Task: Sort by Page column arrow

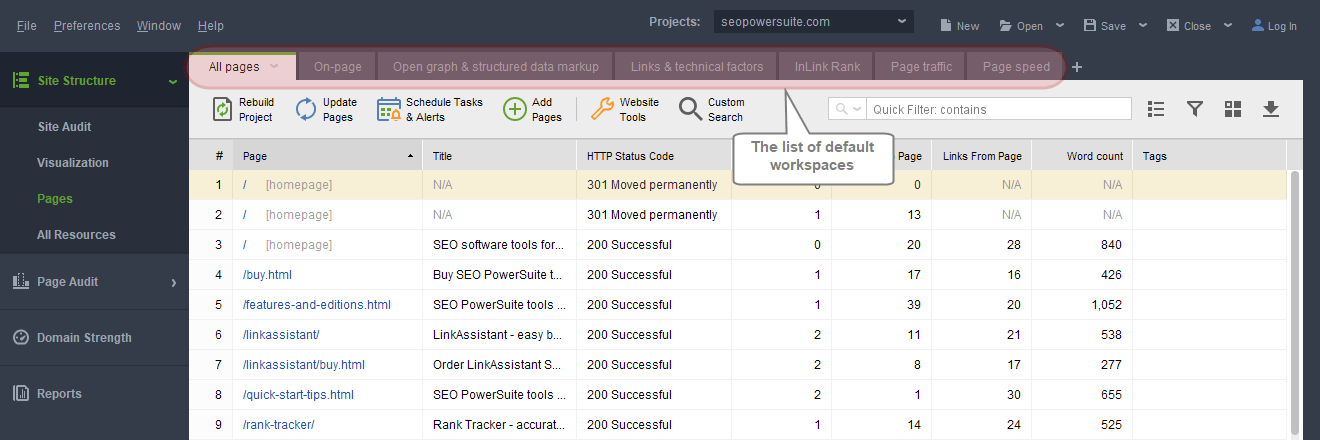Action: [409, 157]
